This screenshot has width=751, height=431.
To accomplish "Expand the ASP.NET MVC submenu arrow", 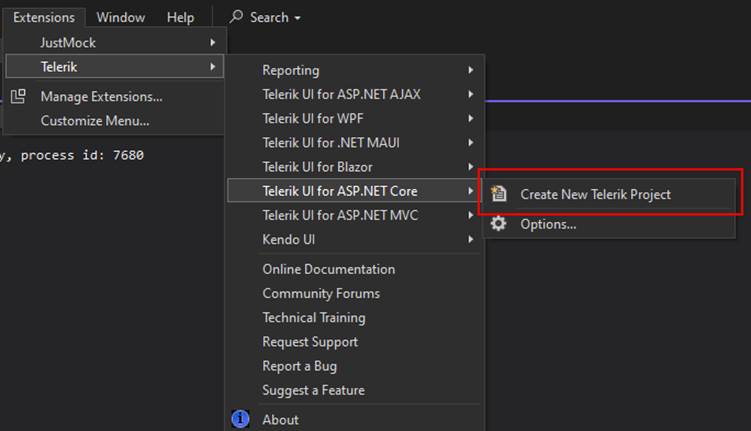I will tap(471, 215).
